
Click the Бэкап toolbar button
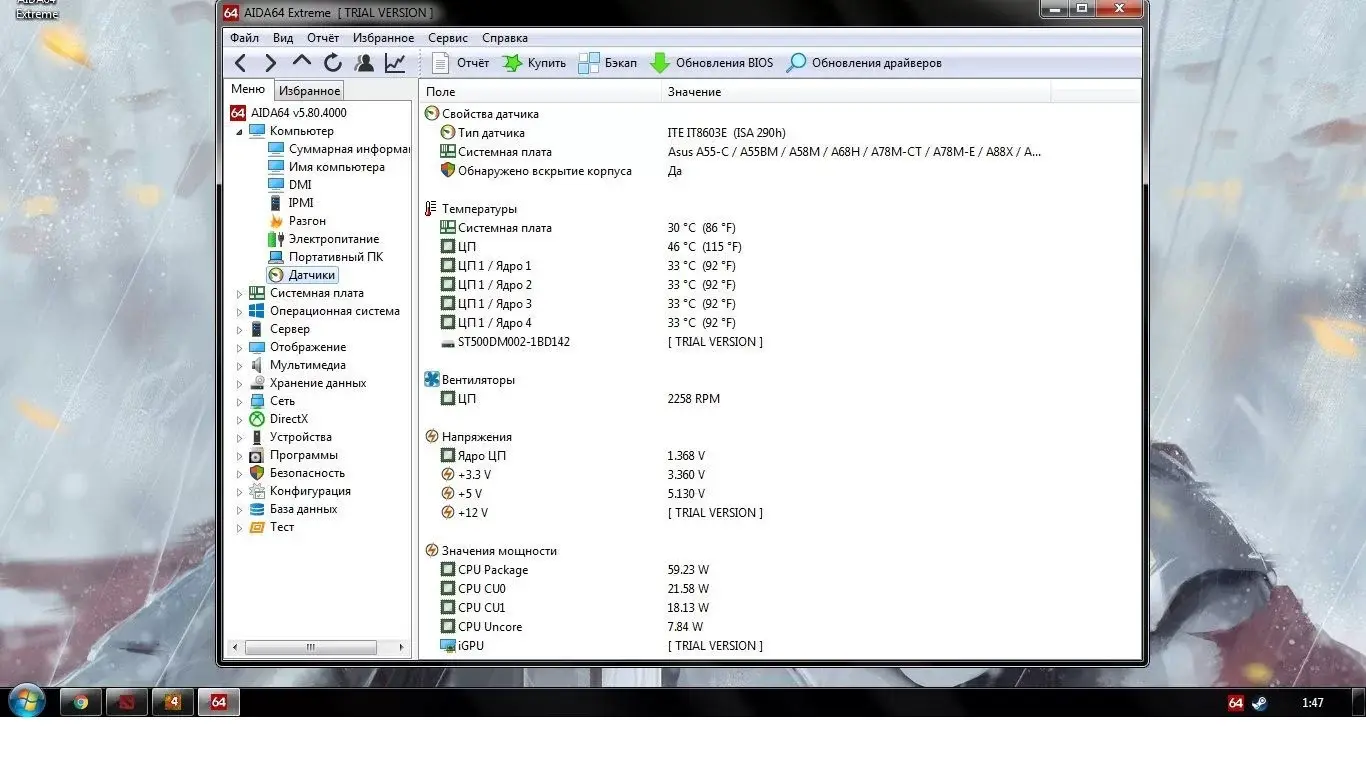pos(608,63)
